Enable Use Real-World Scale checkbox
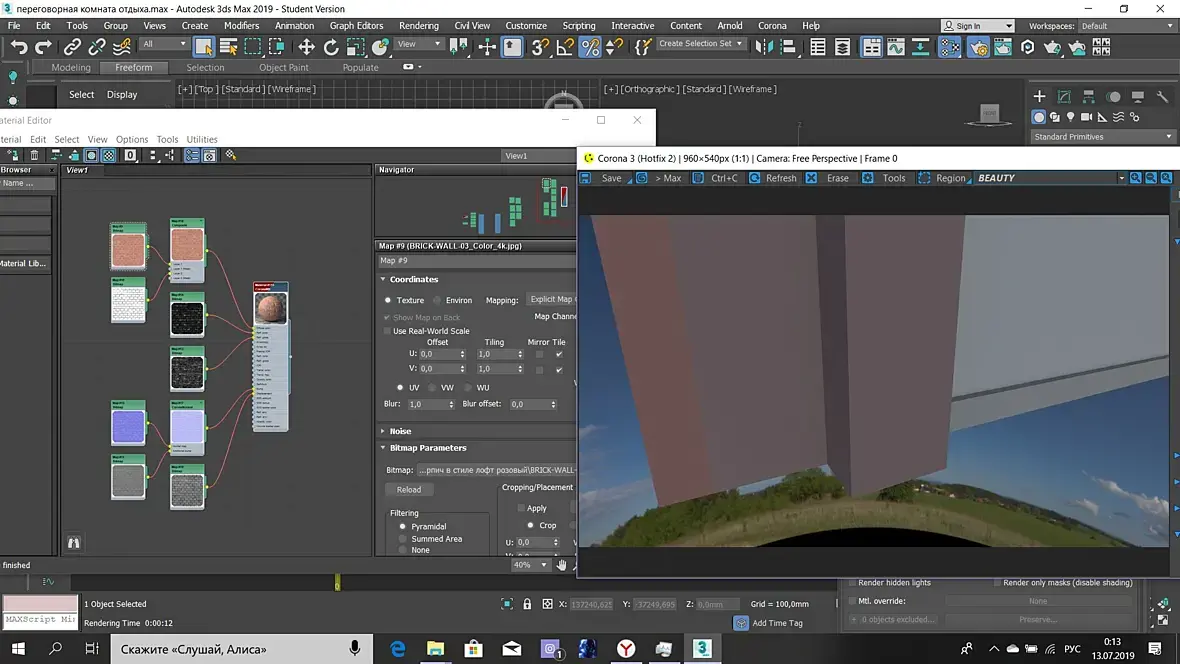This screenshot has height=664, width=1180. (x=388, y=331)
